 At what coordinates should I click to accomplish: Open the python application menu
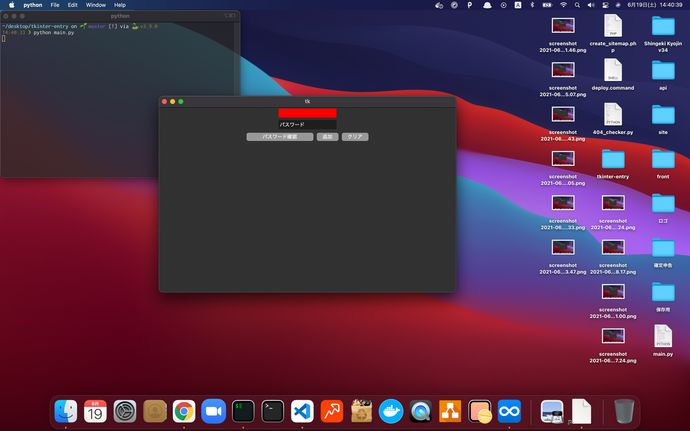click(x=33, y=5)
